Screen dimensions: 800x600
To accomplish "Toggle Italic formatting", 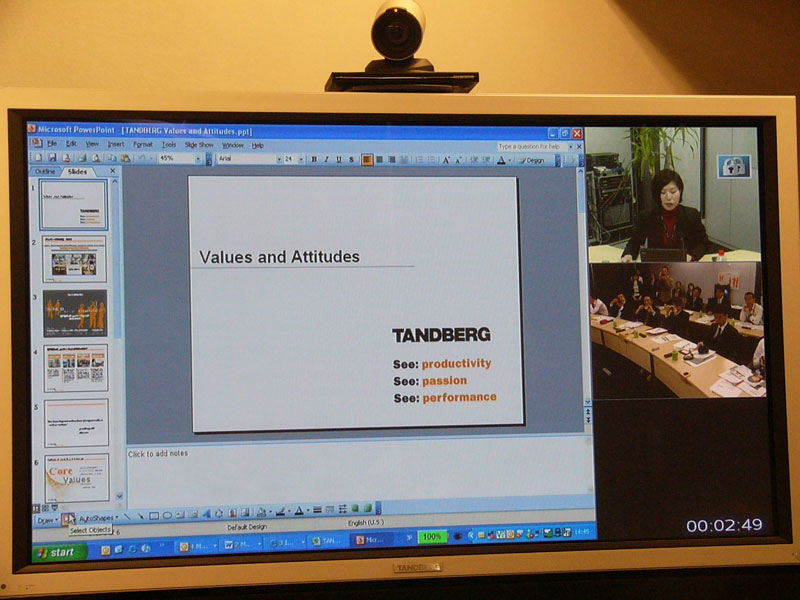I will tap(327, 160).
